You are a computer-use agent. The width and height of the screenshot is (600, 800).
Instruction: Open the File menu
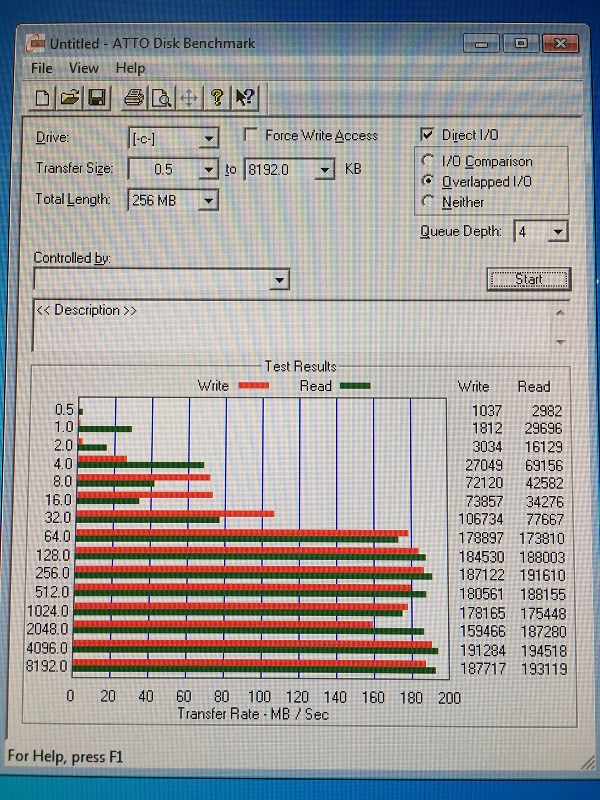click(x=41, y=68)
